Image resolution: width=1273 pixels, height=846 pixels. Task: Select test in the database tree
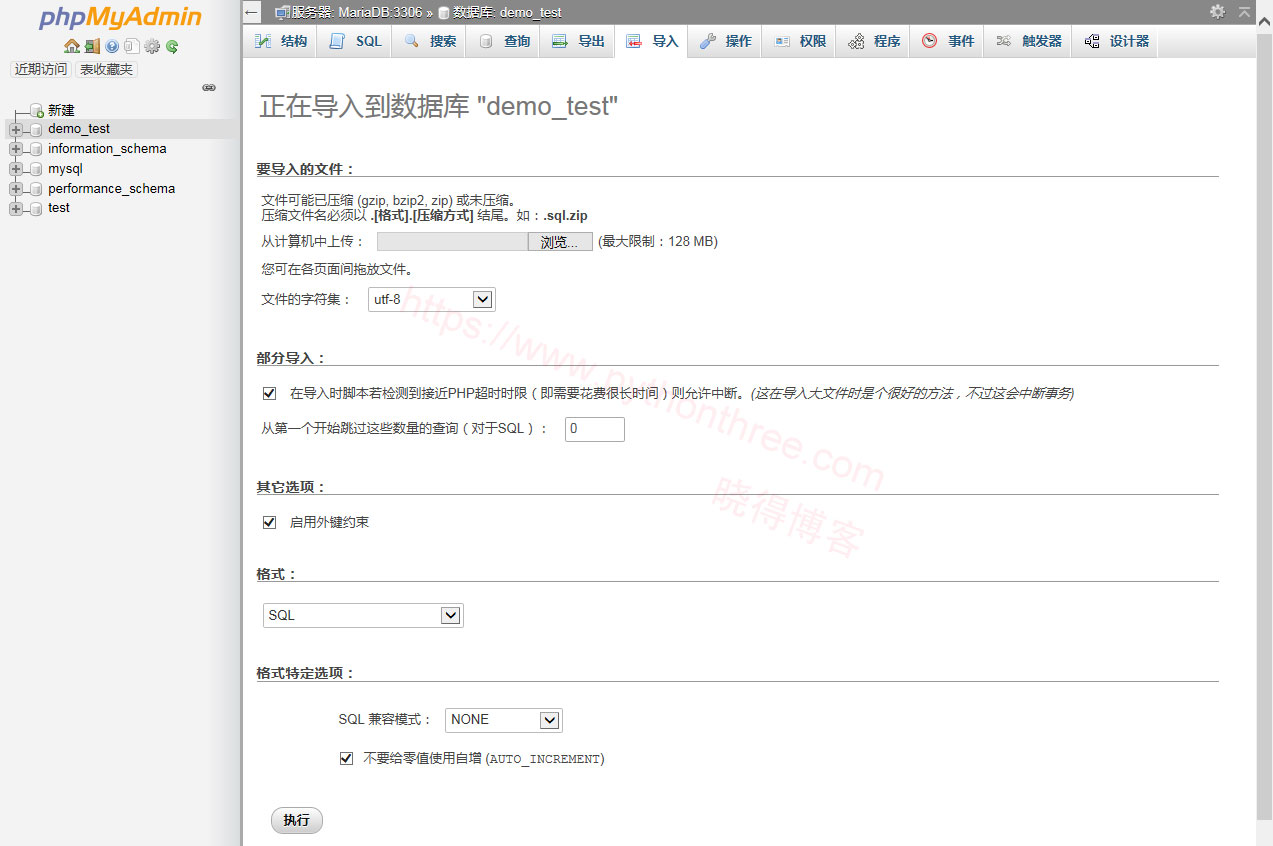pyautogui.click(x=59, y=208)
